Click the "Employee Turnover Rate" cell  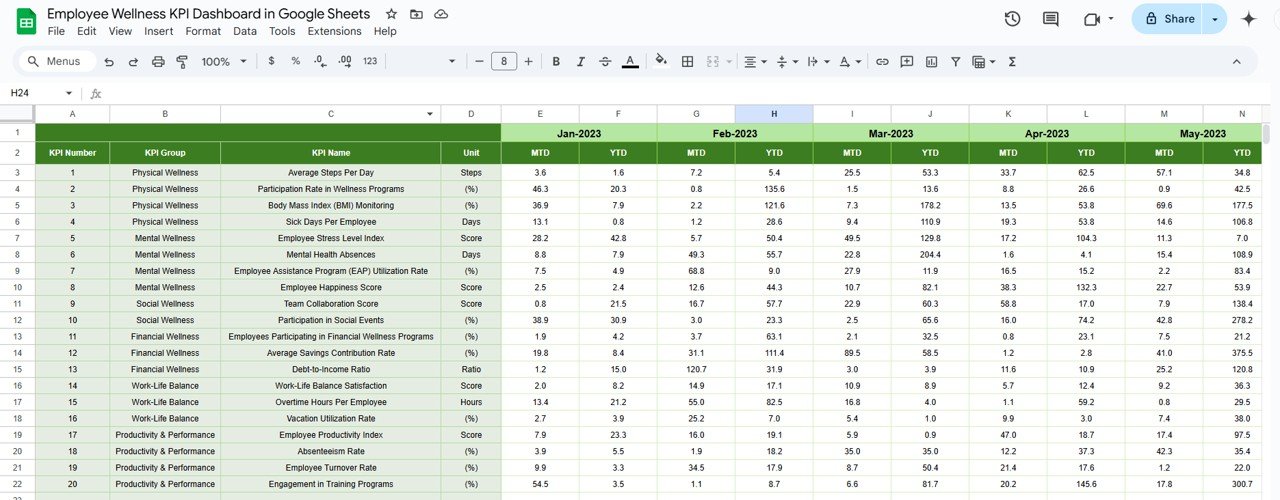point(331,467)
